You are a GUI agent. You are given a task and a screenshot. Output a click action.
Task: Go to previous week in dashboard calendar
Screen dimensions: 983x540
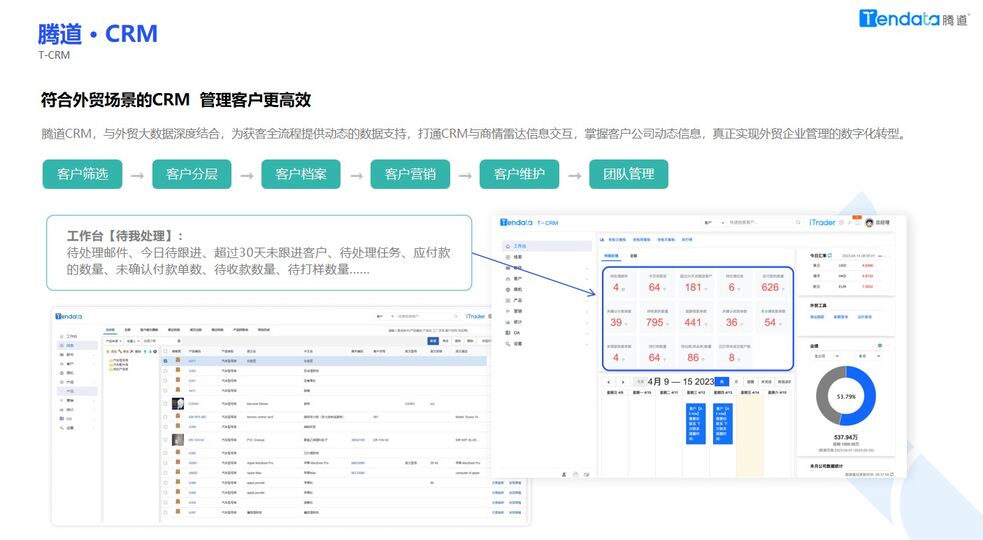(608, 381)
